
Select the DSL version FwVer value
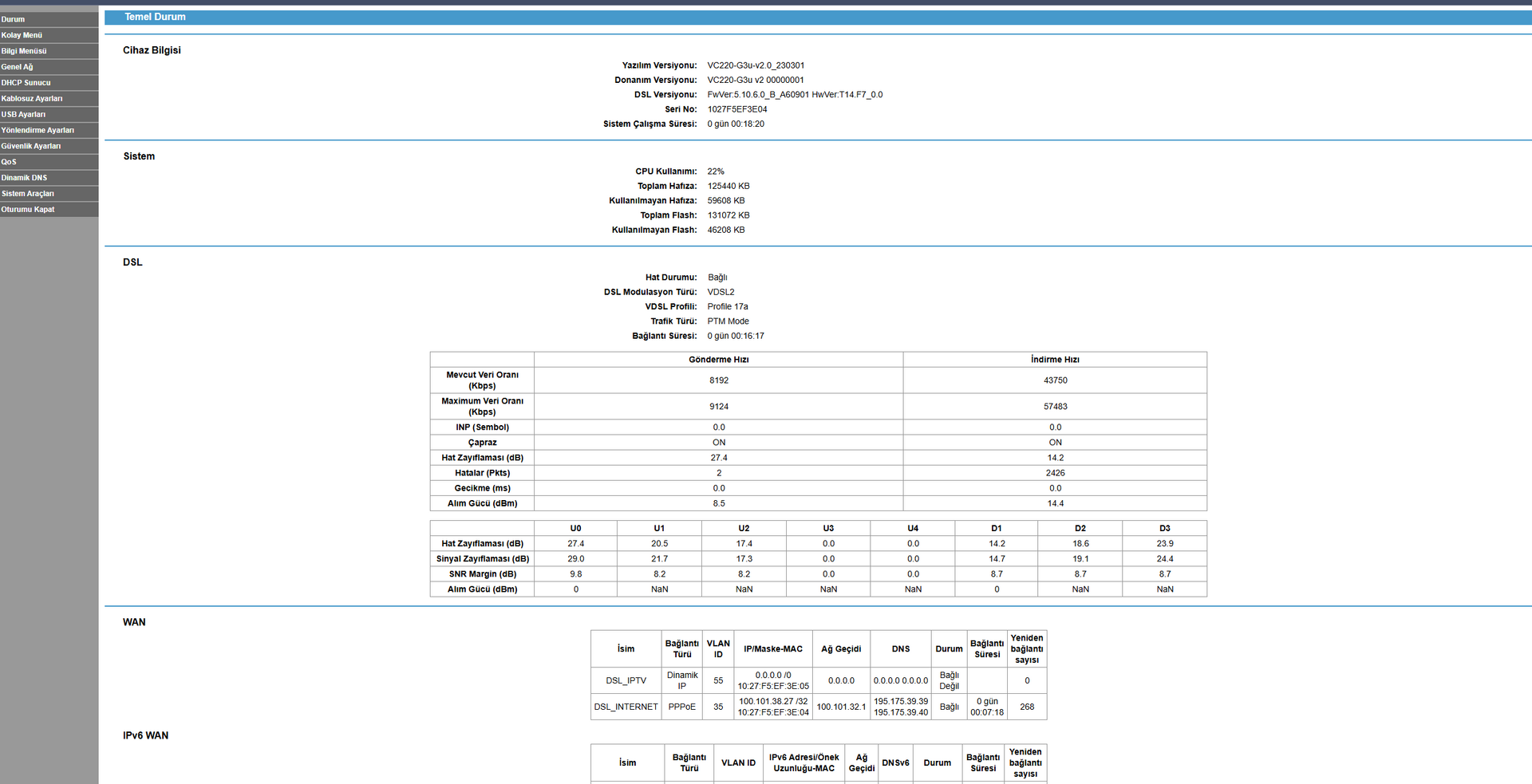(795, 95)
